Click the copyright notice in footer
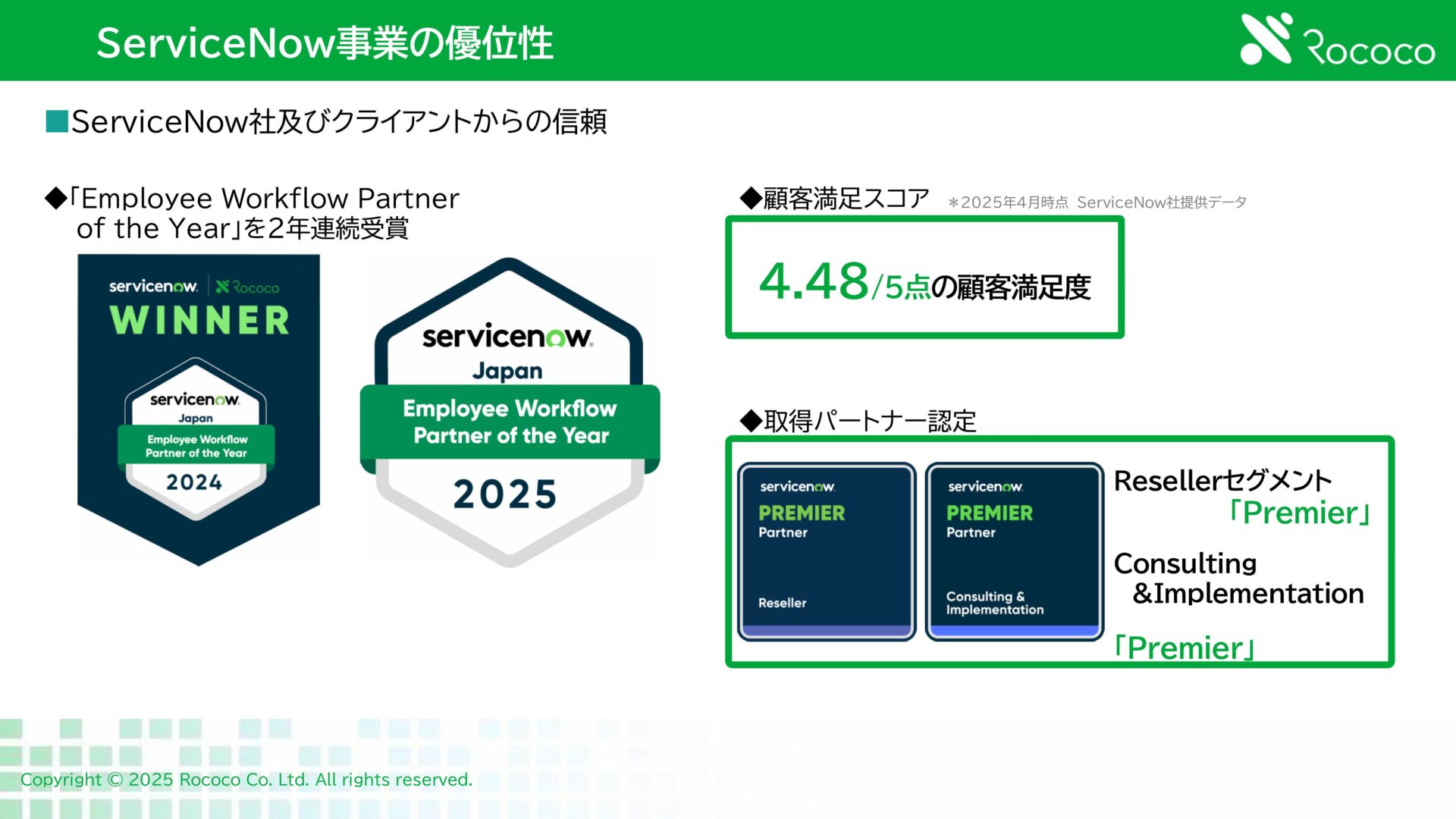The height and width of the screenshot is (819, 1456). click(x=246, y=780)
